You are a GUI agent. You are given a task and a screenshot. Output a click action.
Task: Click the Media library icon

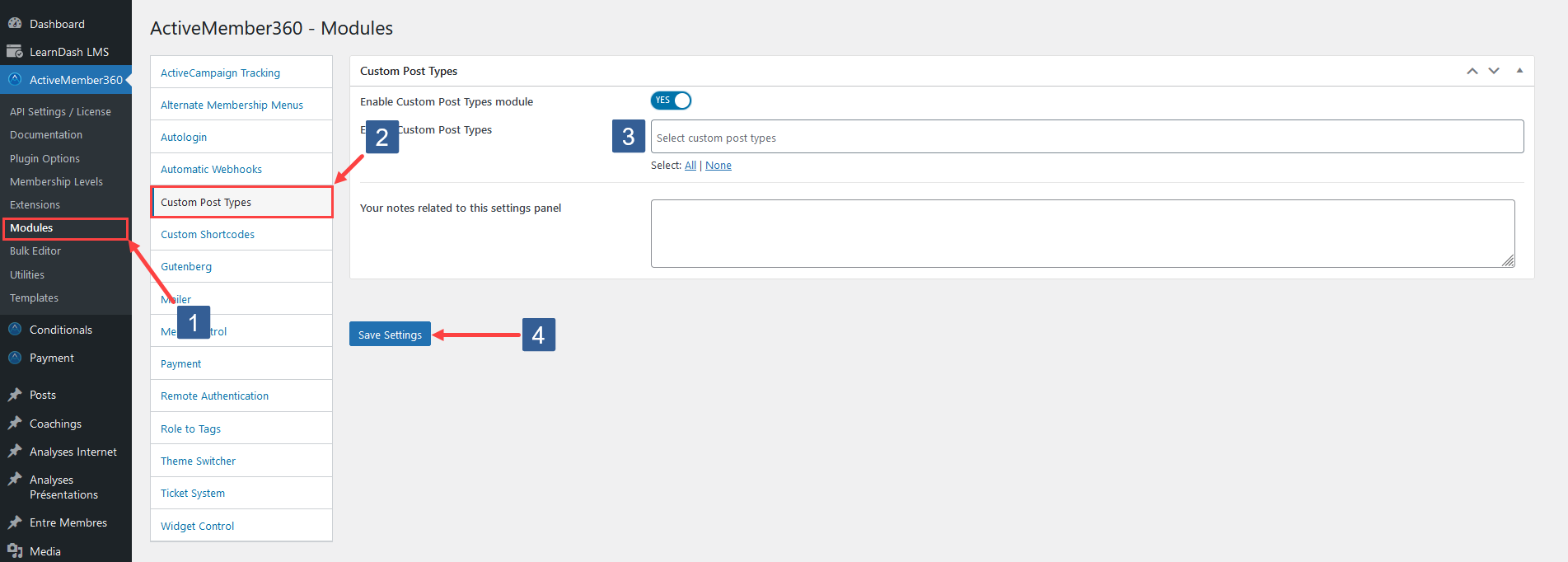pos(15,551)
